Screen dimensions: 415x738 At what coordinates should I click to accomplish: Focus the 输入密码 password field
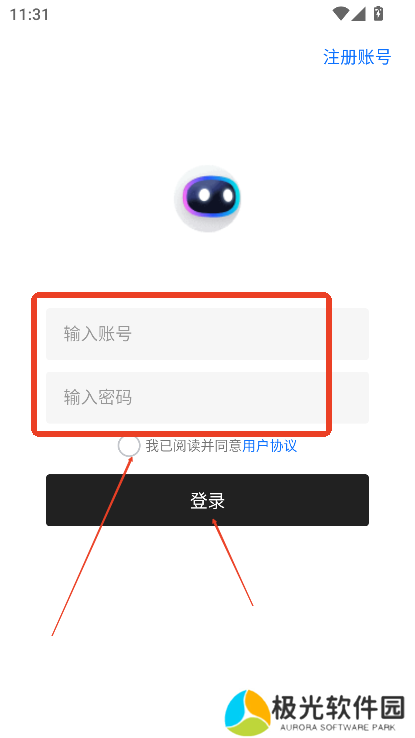208,398
